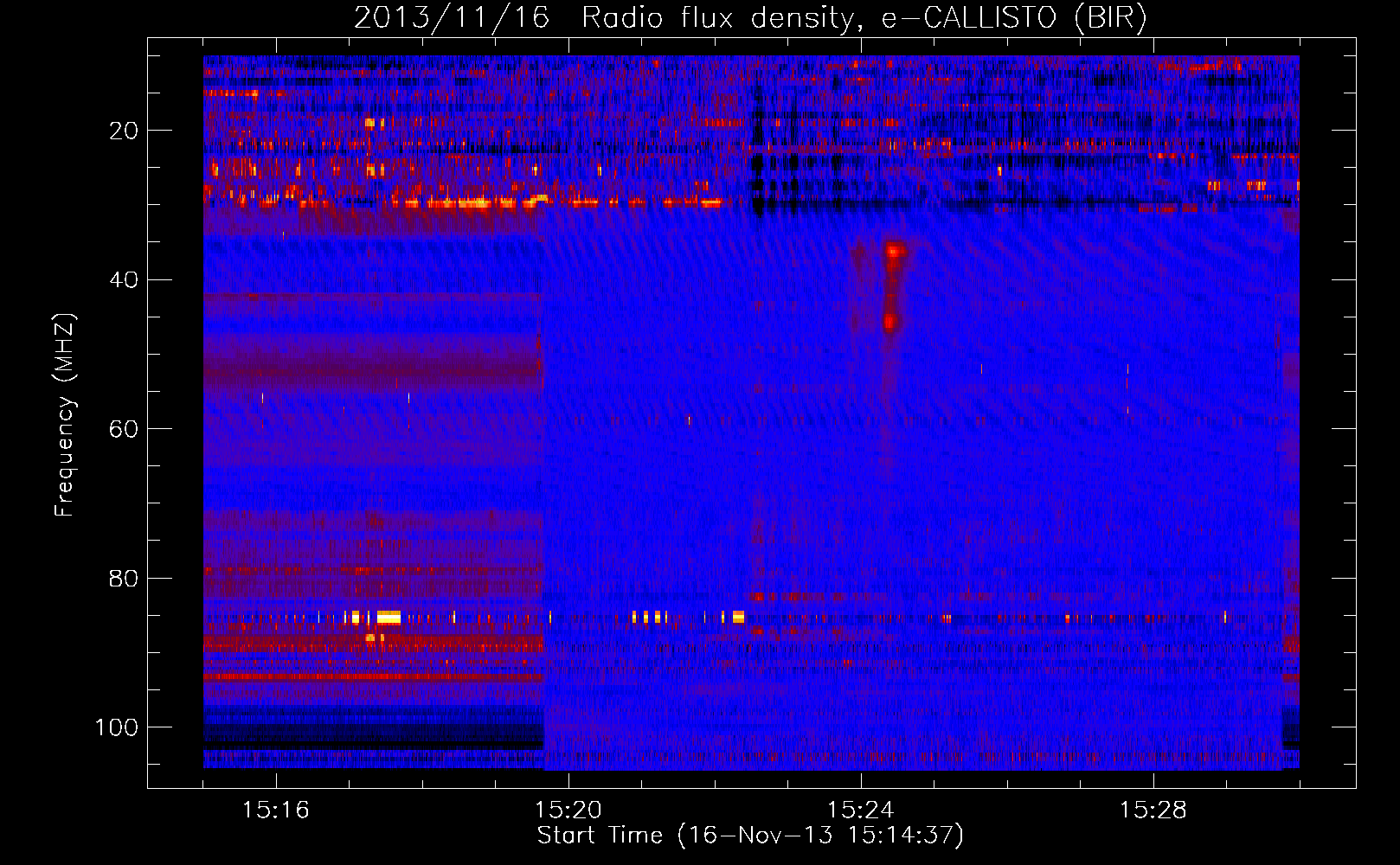Click the time tick label "15:28"
1400x865 pixels.
1153,811
